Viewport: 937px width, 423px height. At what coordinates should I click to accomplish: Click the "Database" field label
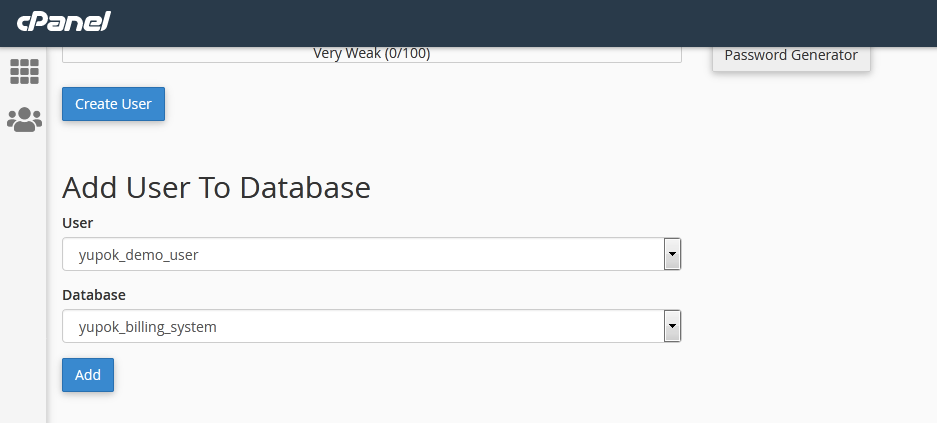click(x=94, y=295)
